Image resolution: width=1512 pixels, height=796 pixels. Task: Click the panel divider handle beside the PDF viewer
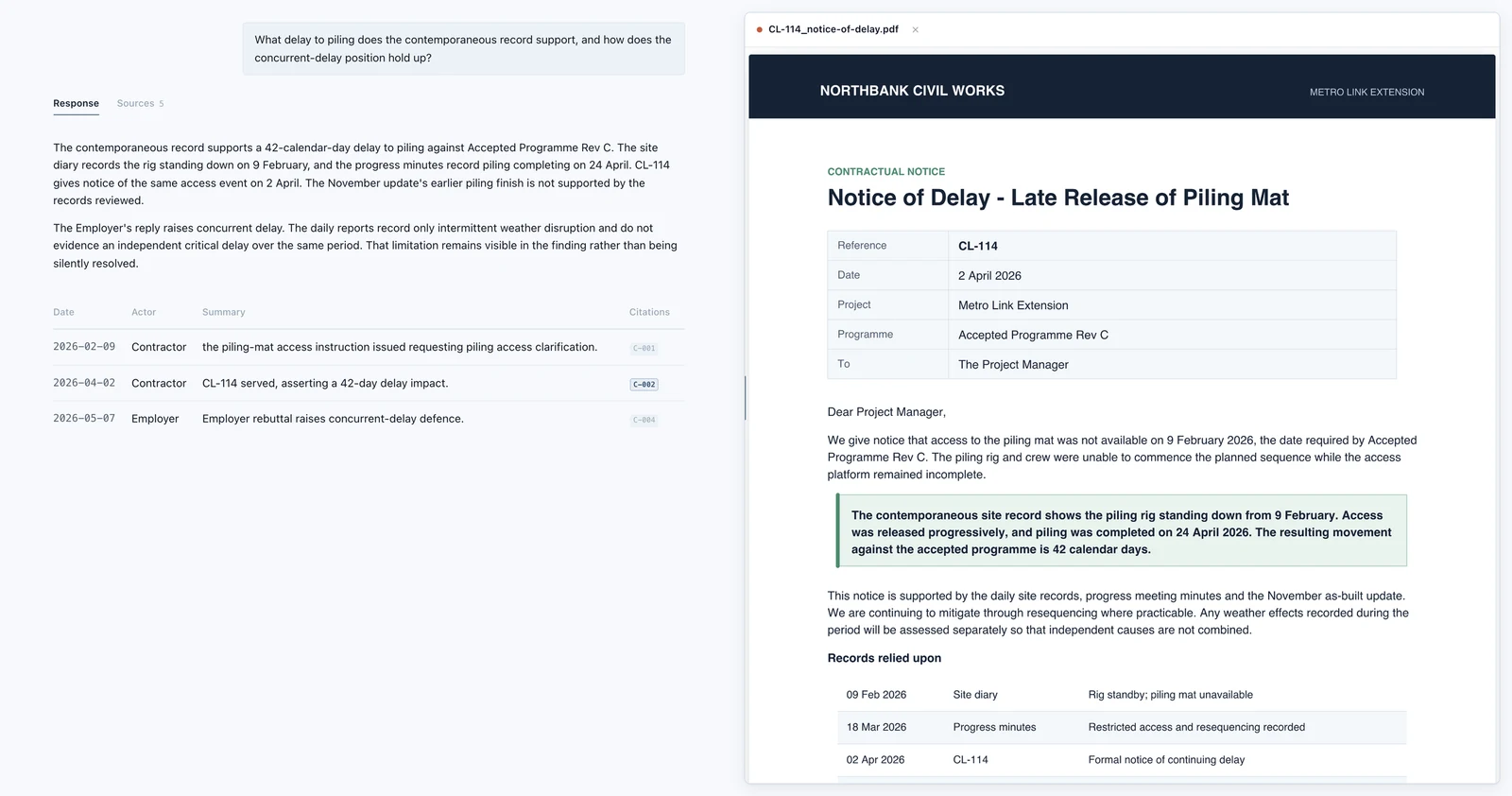click(x=745, y=398)
